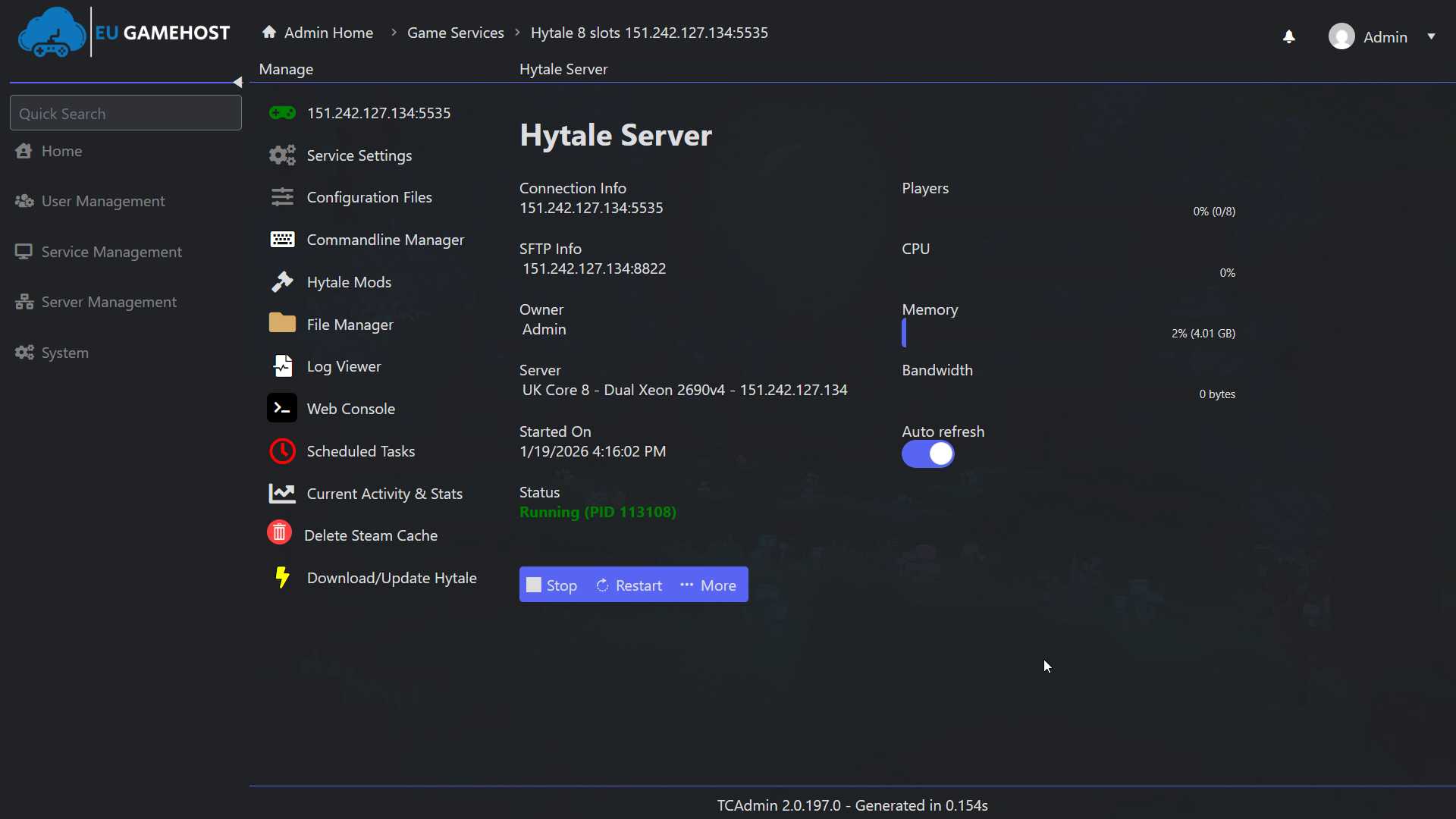Open the Commandline Manager keyboard icon
The width and height of the screenshot is (1456, 819).
(x=282, y=240)
